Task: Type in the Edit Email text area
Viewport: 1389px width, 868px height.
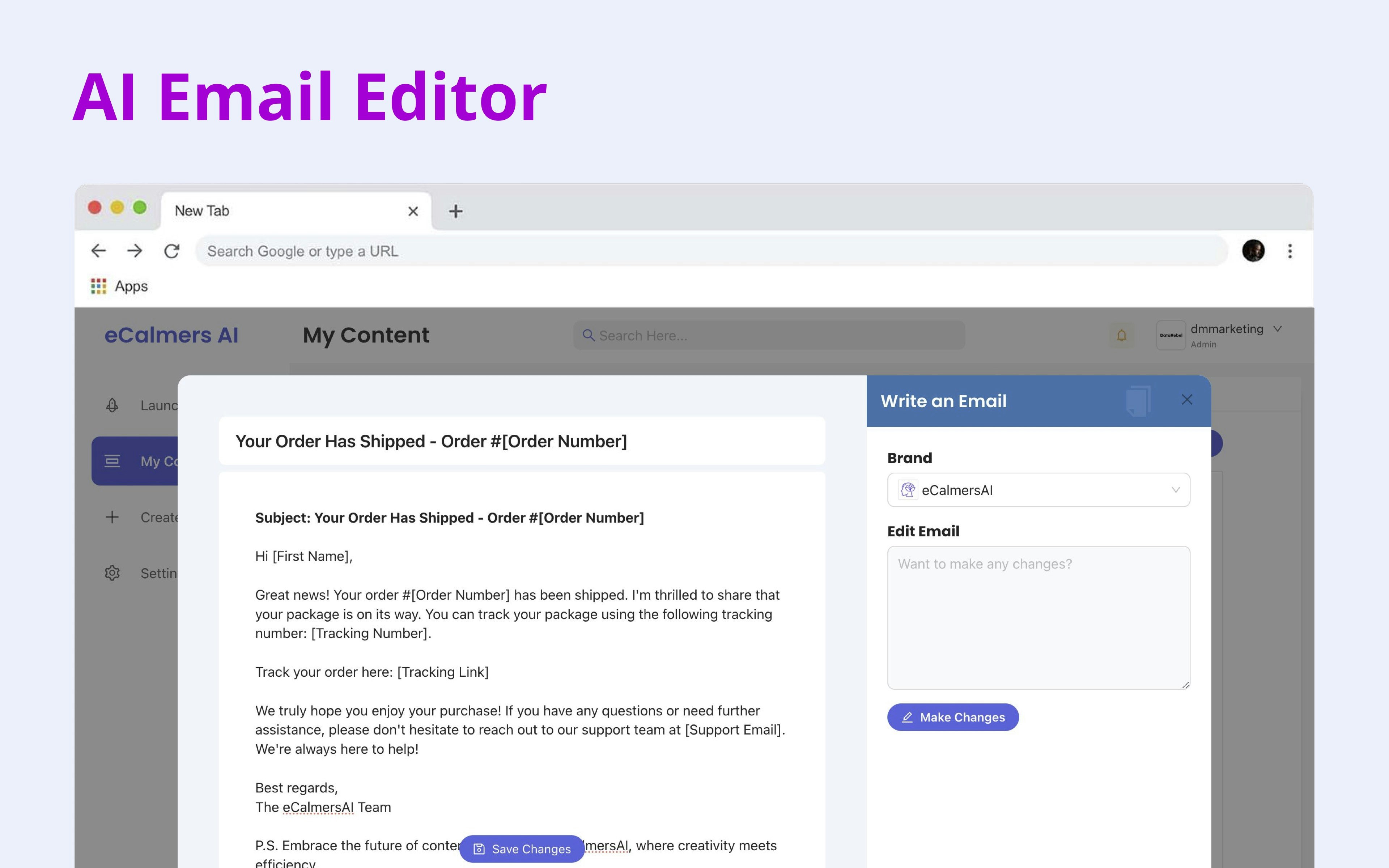Action: click(1038, 617)
